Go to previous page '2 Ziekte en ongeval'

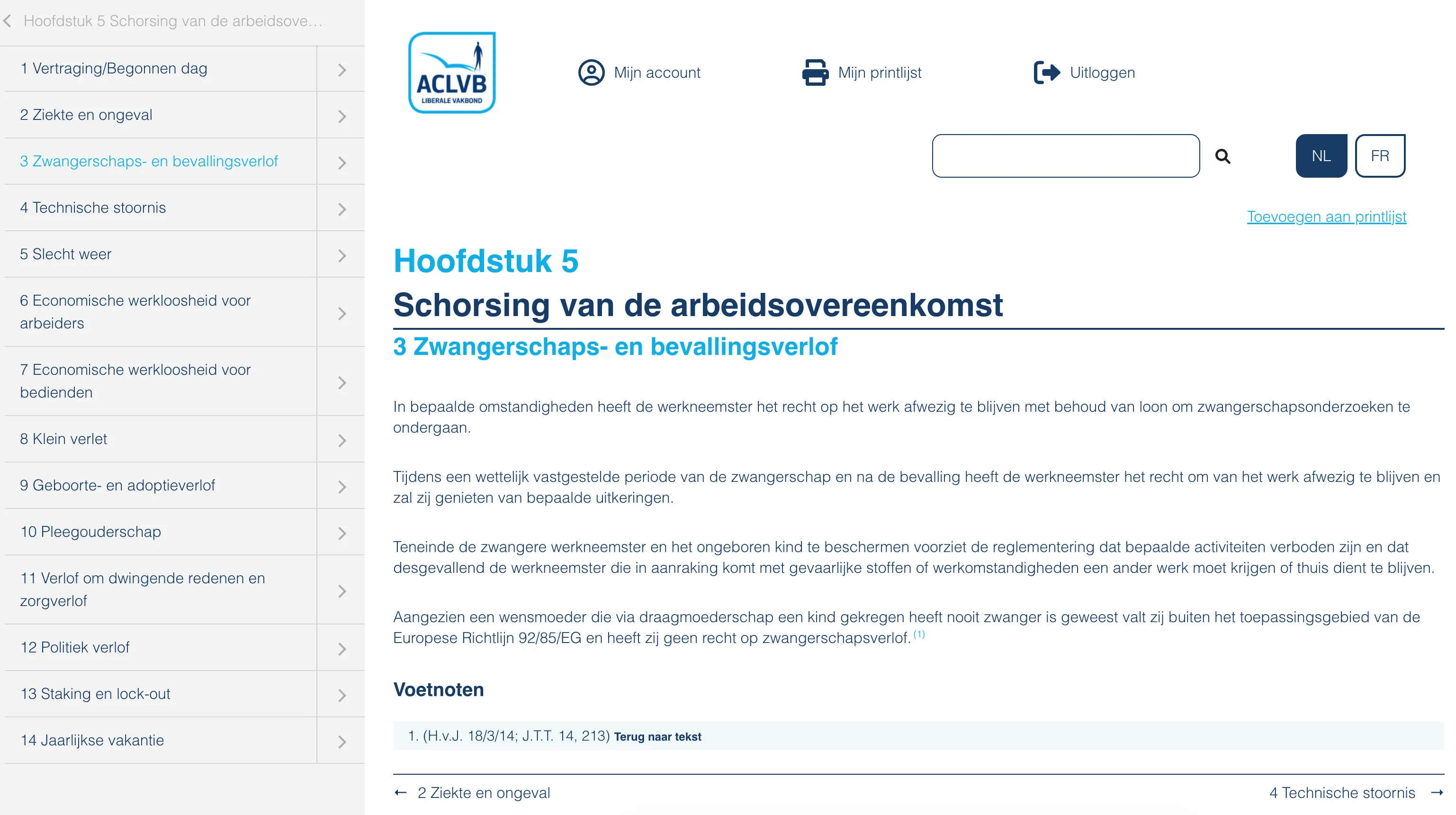coord(483,792)
